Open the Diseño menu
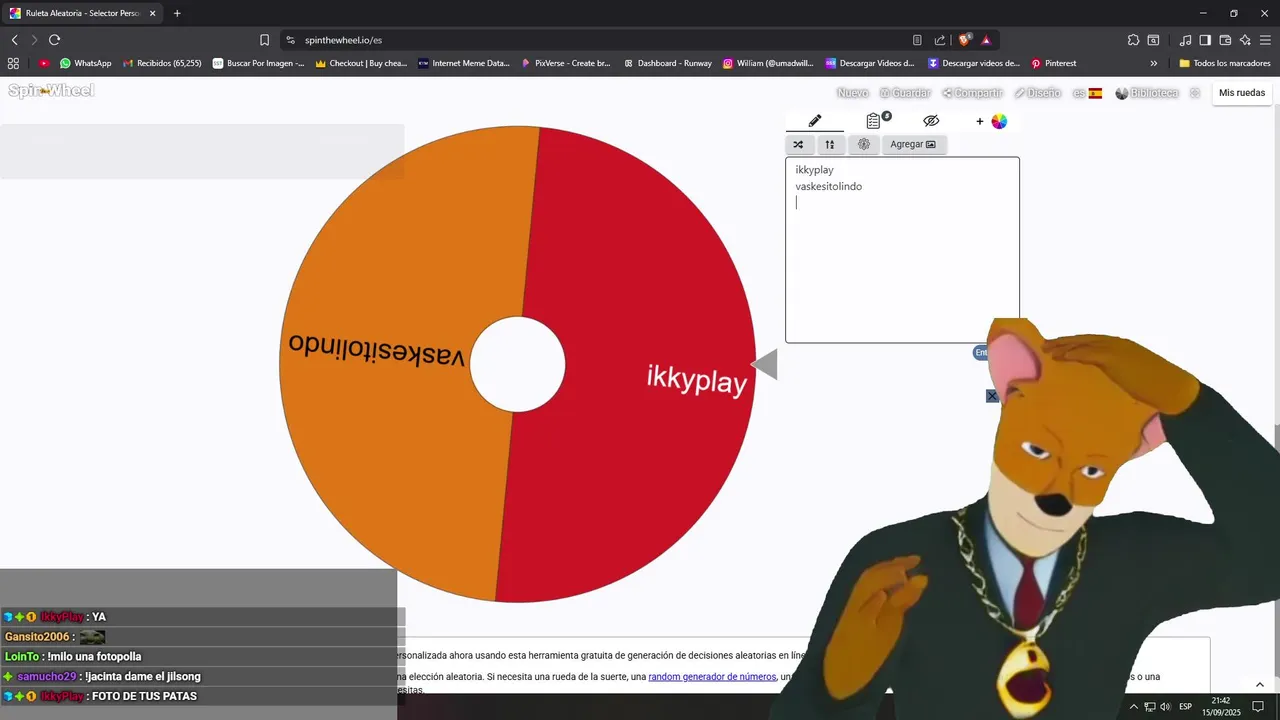Viewport: 1280px width, 720px height. coord(1037,93)
